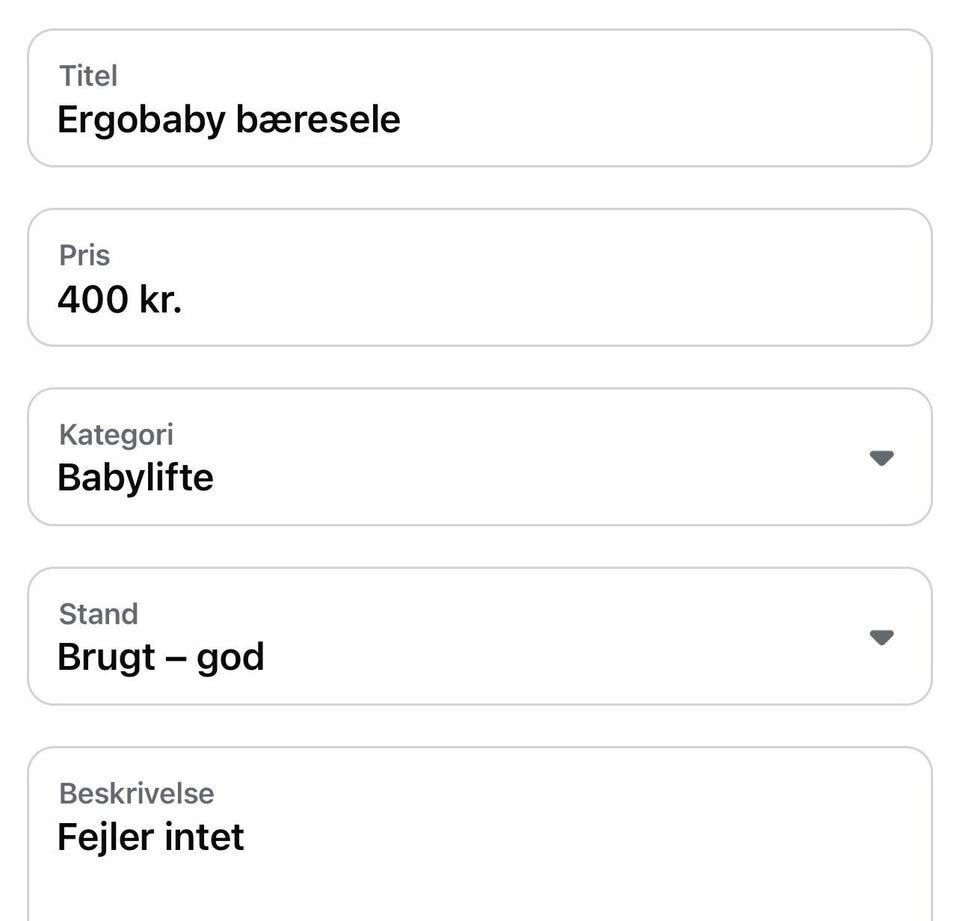Click the Stand dropdown chevron
960x921 pixels.
(x=881, y=637)
